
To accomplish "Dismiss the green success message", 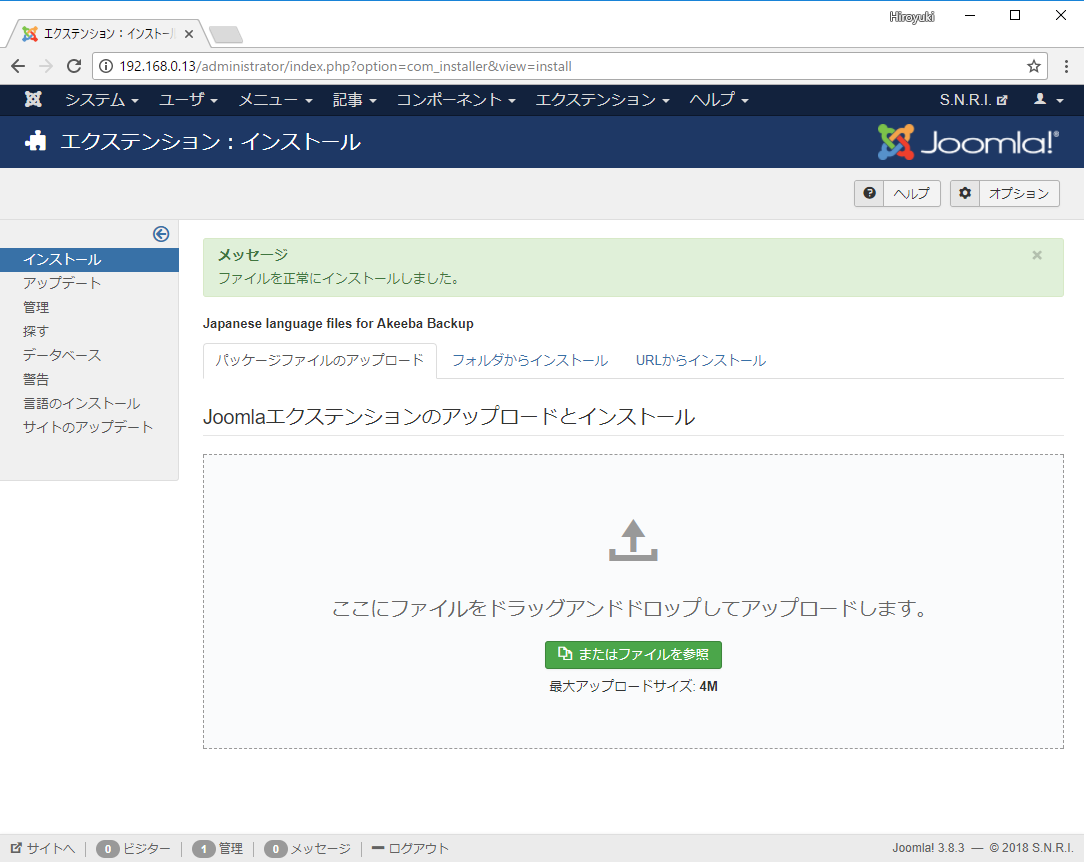I will [1037, 255].
